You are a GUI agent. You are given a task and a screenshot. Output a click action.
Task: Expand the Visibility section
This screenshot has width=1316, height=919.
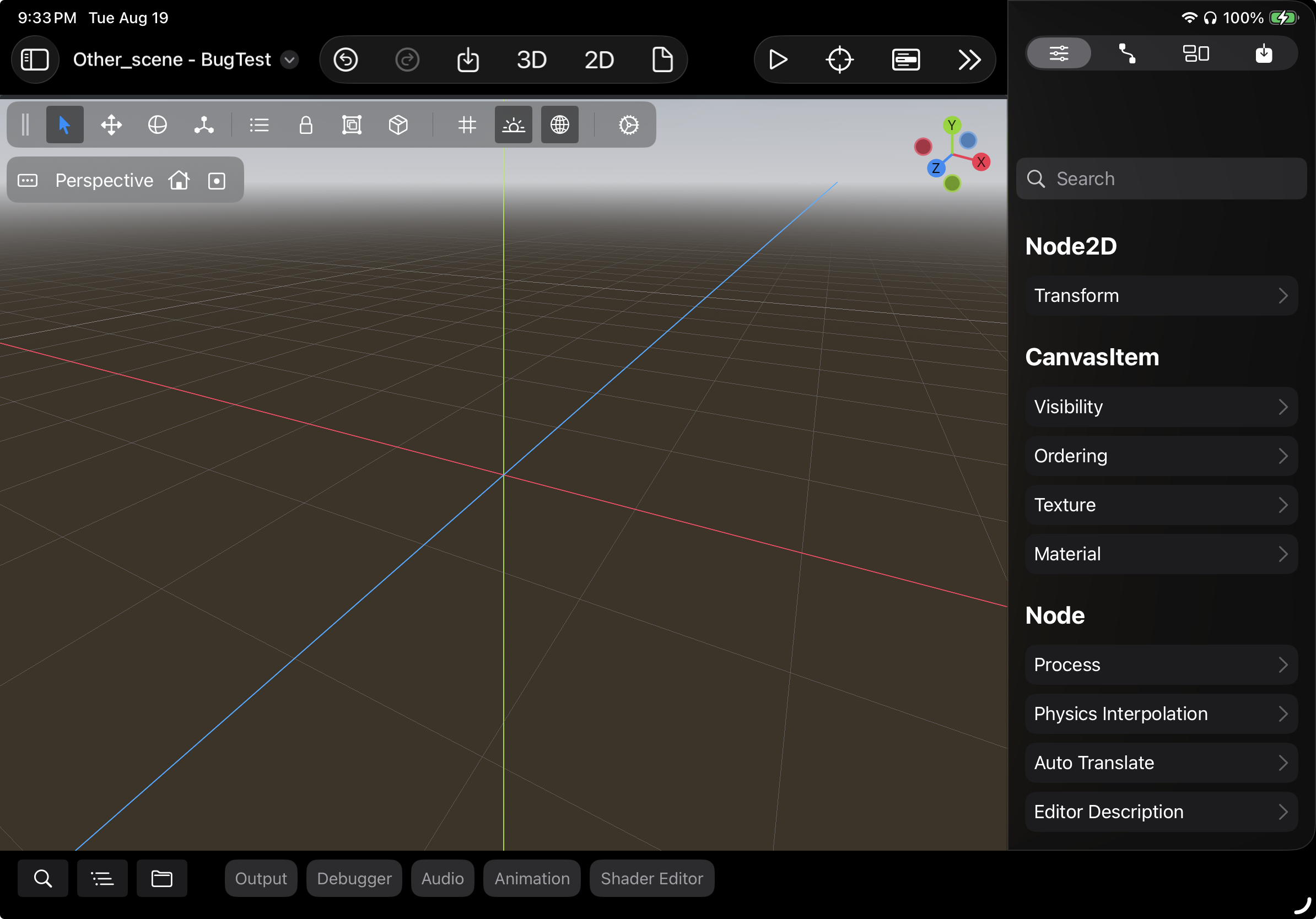tap(1161, 407)
